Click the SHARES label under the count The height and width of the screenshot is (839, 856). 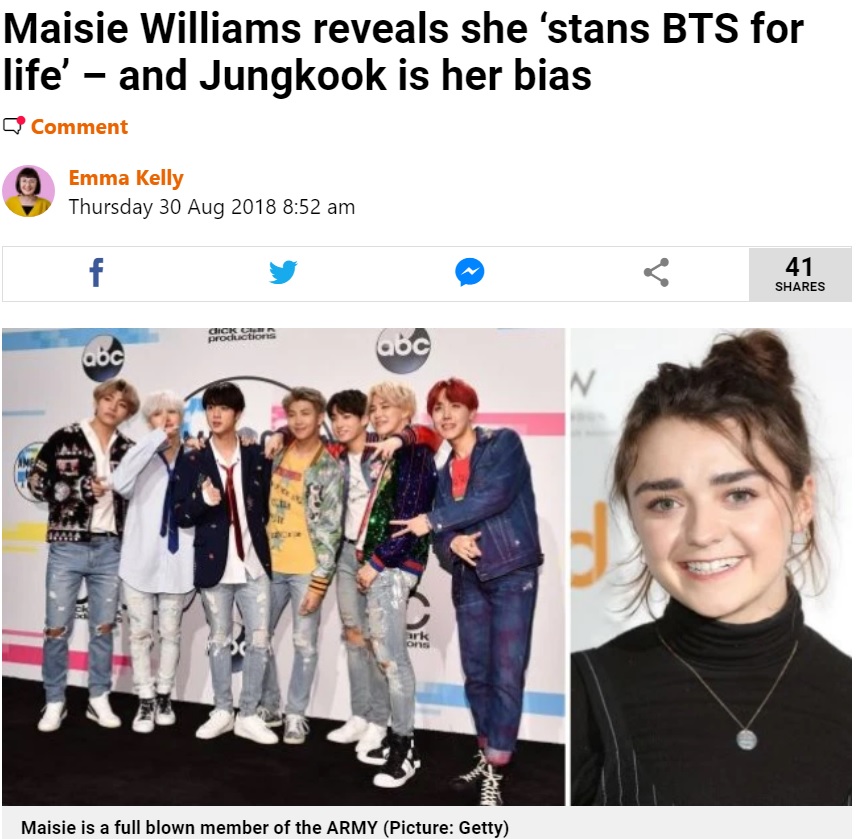800,287
